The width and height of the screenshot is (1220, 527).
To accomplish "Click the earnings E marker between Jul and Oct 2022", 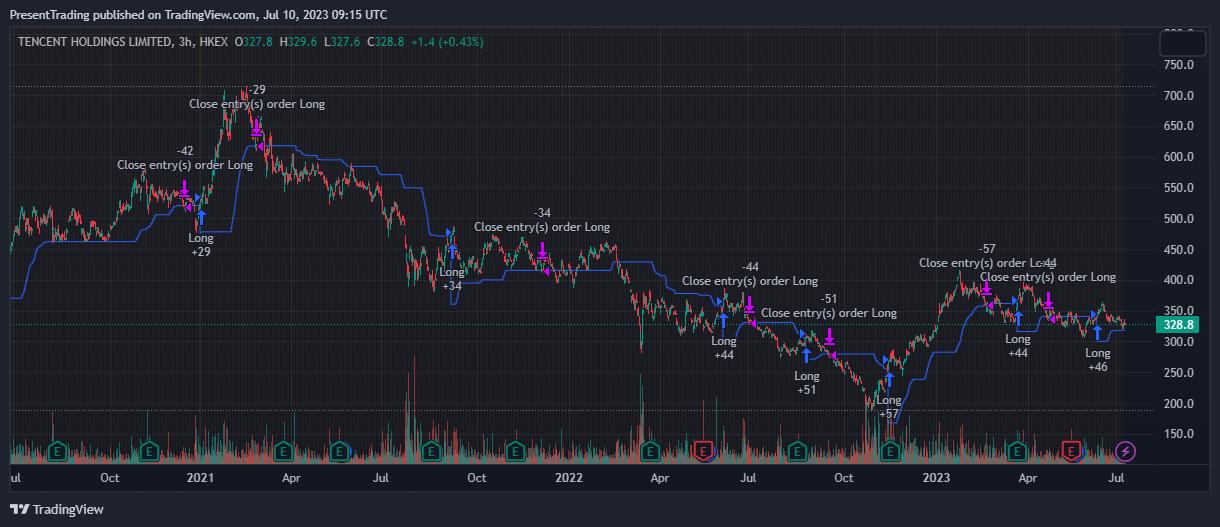I will coord(797,451).
